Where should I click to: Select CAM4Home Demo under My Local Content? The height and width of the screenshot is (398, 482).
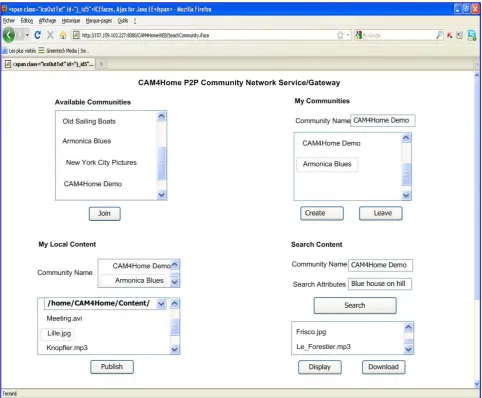141,266
